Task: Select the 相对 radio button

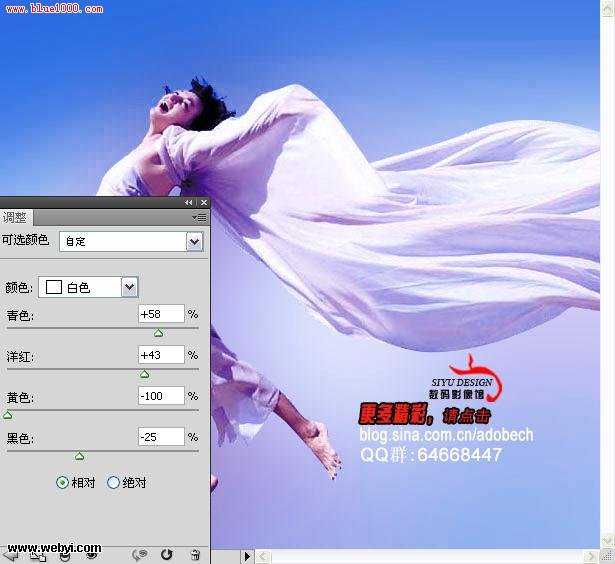Action: click(x=62, y=482)
